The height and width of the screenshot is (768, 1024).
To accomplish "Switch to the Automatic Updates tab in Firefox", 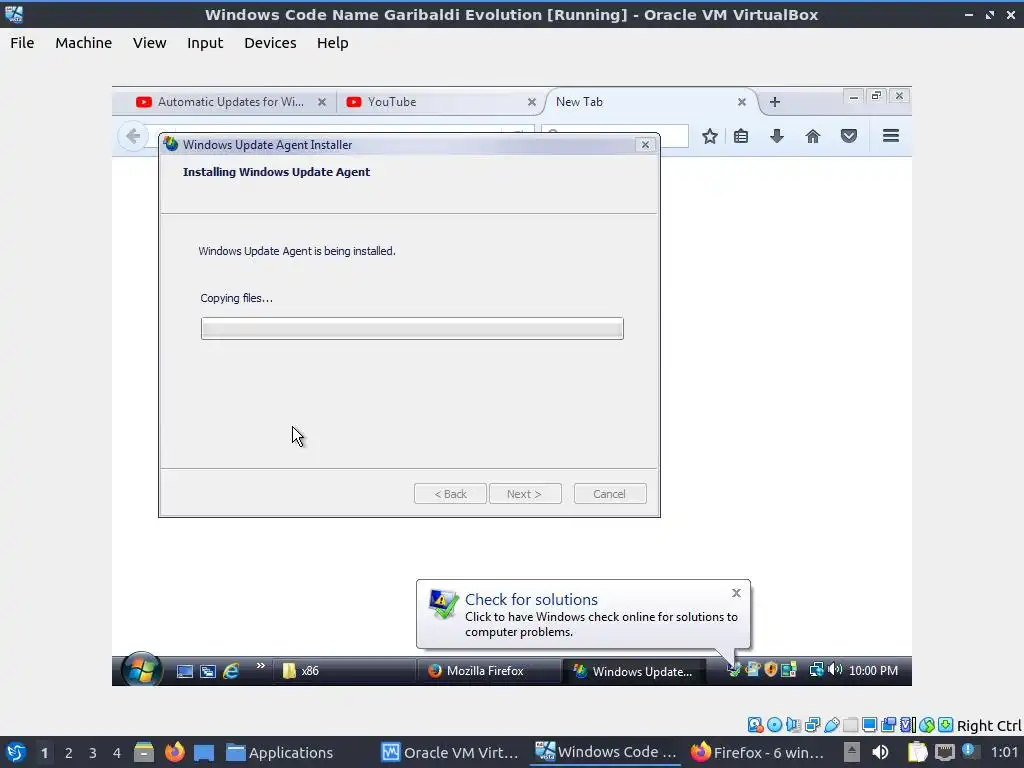I will click(225, 102).
